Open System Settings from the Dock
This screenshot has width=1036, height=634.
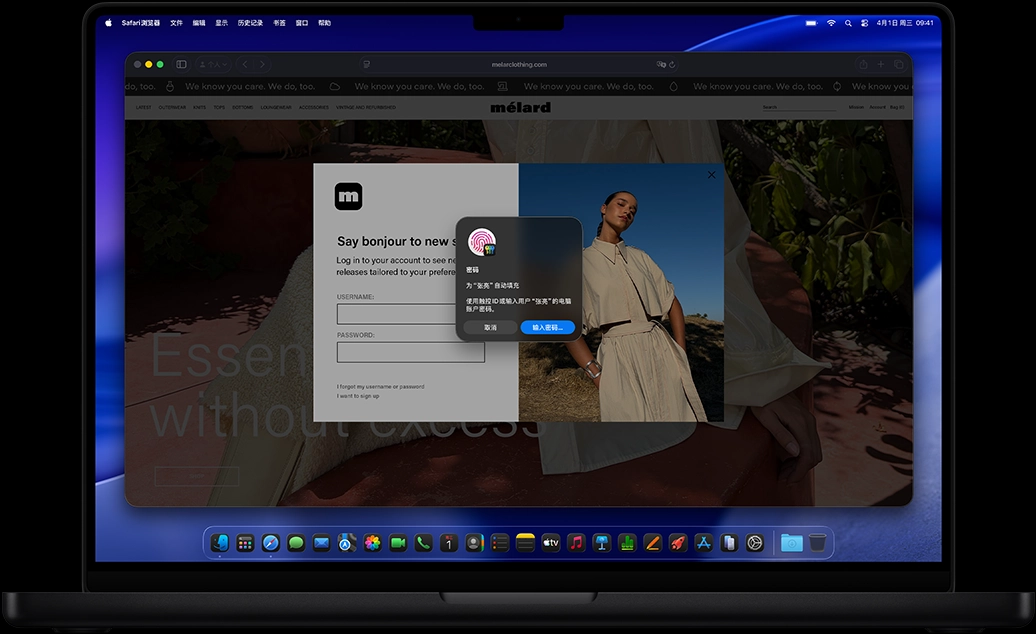(x=755, y=542)
